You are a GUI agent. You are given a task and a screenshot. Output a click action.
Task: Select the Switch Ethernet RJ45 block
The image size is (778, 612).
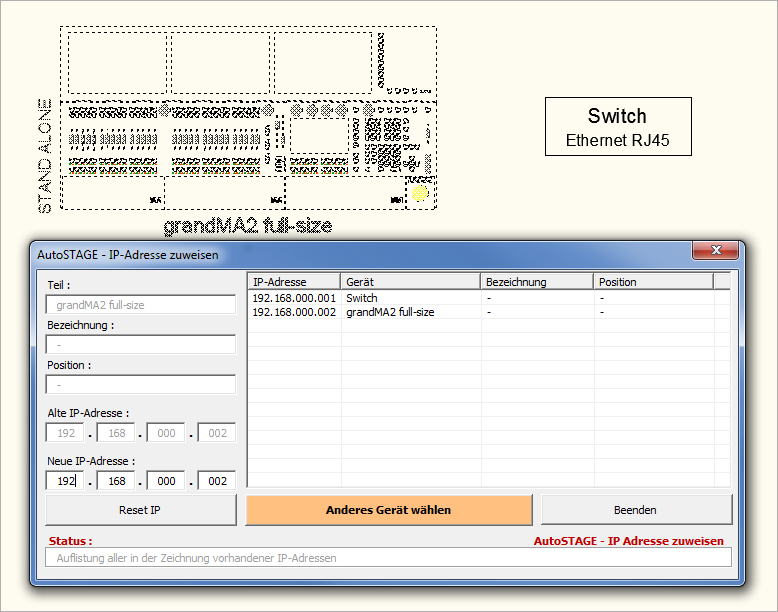(617, 127)
